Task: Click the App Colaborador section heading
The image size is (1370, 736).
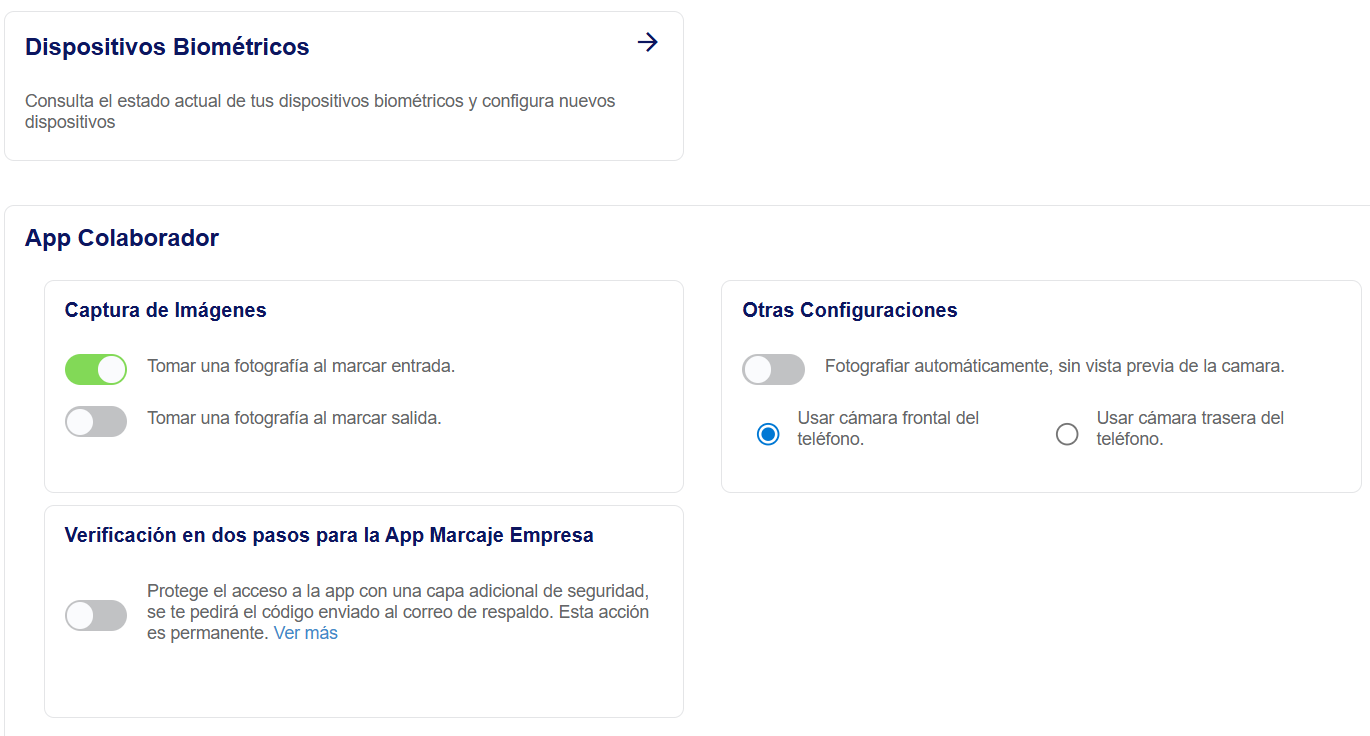Action: (122, 238)
